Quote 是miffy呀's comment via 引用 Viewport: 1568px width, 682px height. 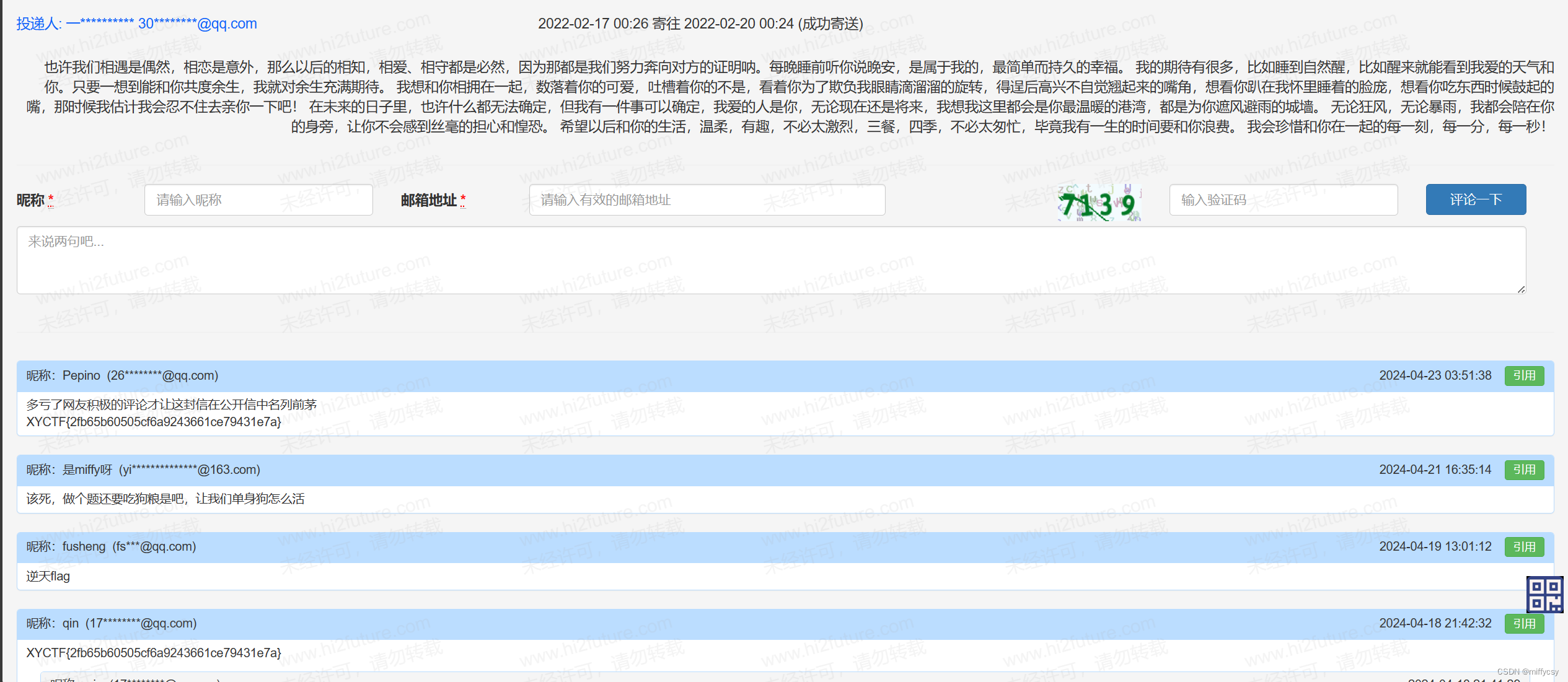pos(1523,470)
